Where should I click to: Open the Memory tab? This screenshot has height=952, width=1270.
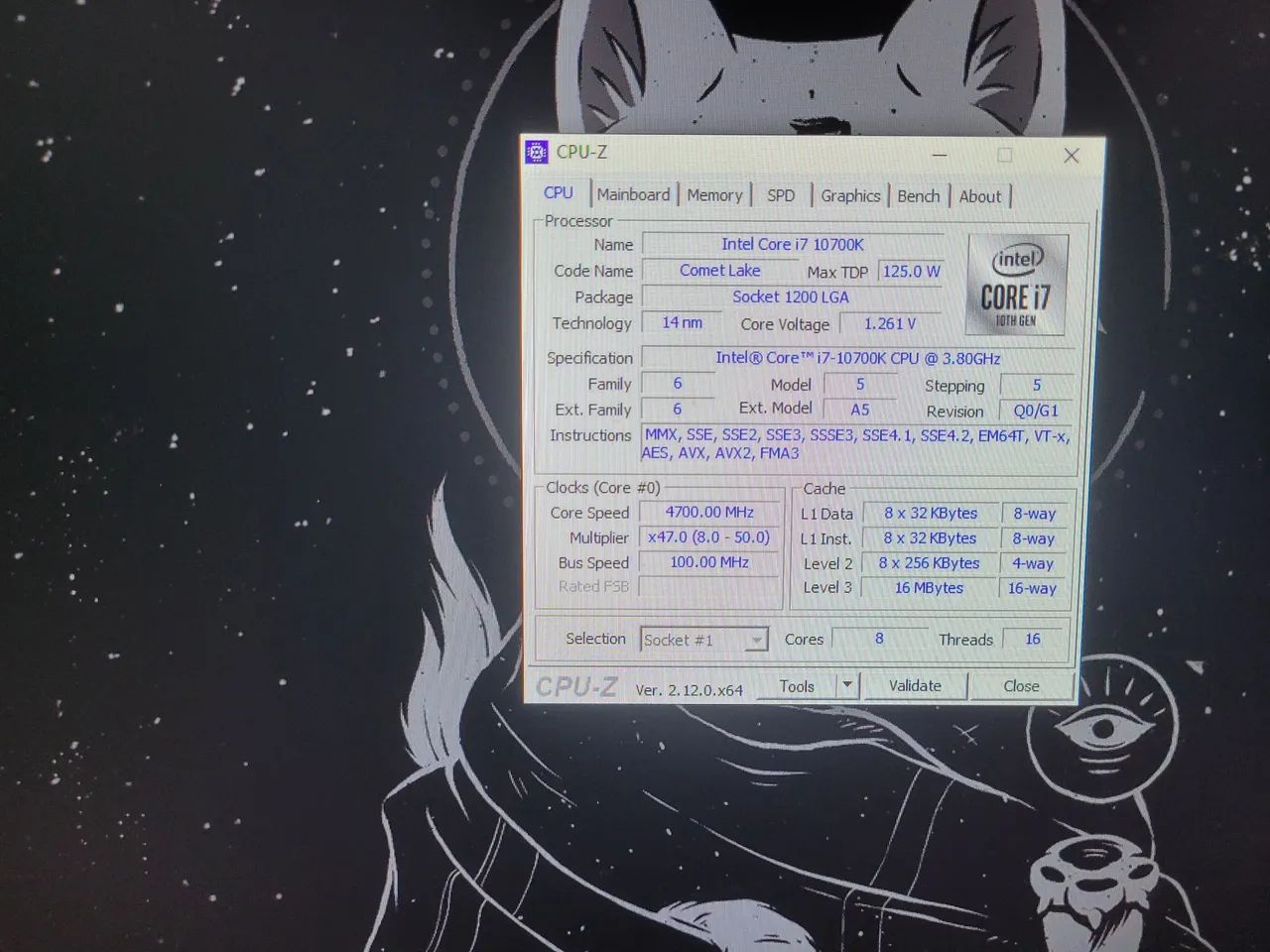(x=714, y=195)
